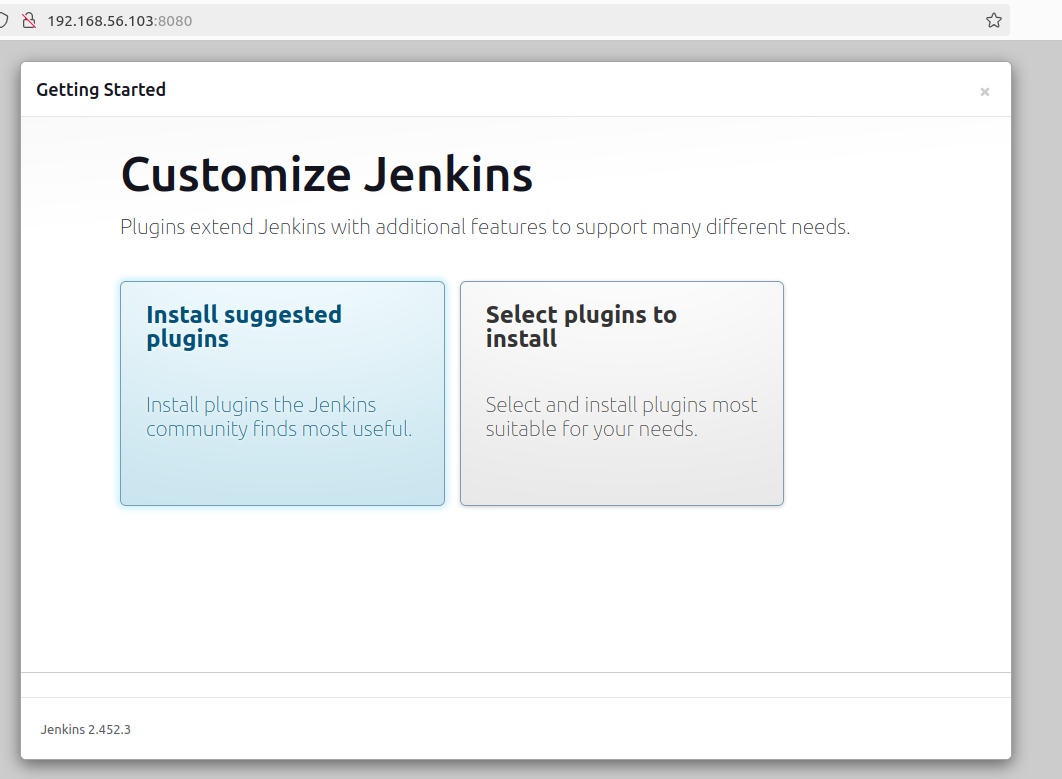Click the Customize Jenkins heading

pyautogui.click(x=326, y=175)
